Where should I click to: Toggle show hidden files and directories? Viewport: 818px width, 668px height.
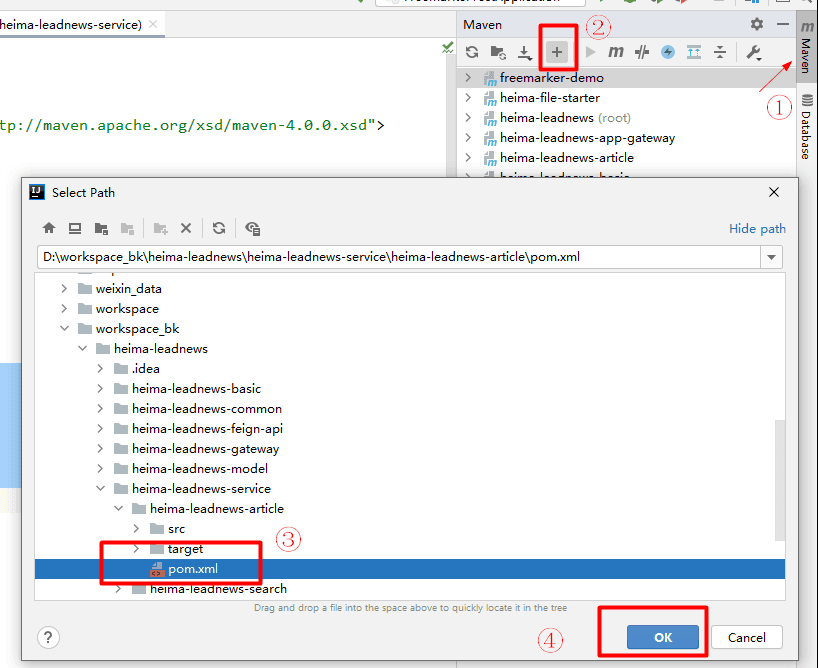click(252, 228)
